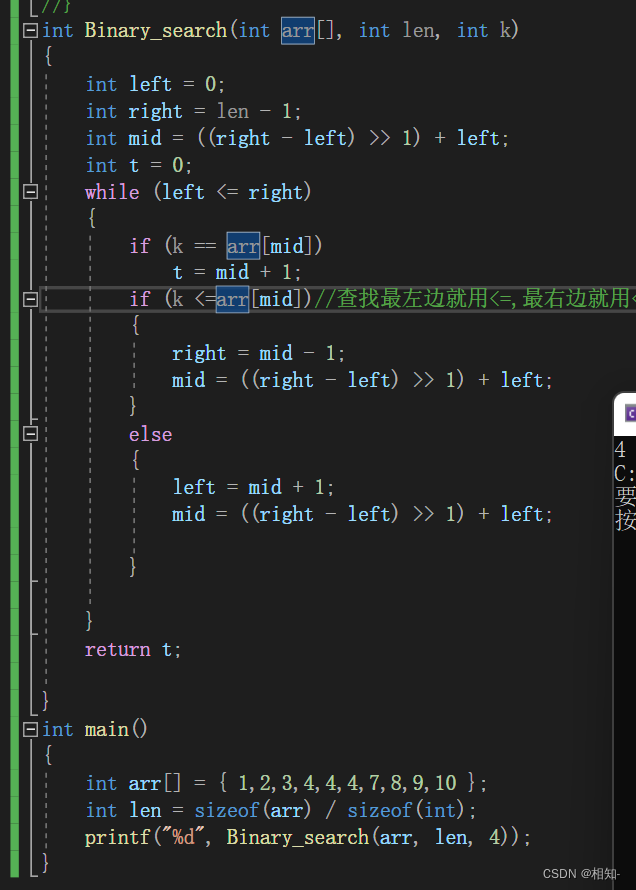The width and height of the screenshot is (636, 890).
Task: Click 'int mid' declaration line
Action: click(x=297, y=138)
